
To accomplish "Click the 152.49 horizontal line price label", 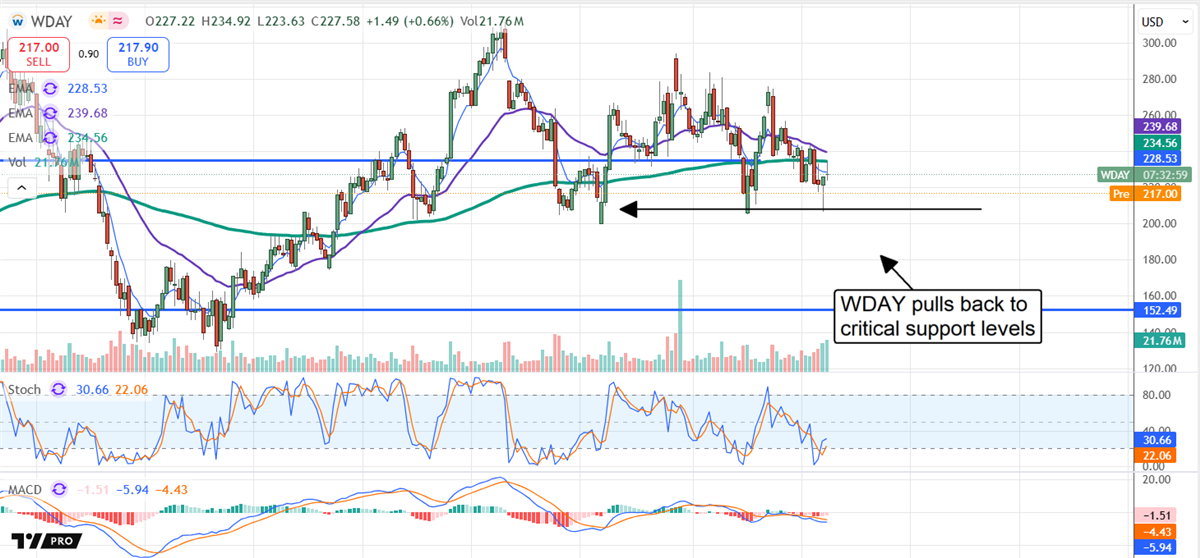I will [1164, 310].
